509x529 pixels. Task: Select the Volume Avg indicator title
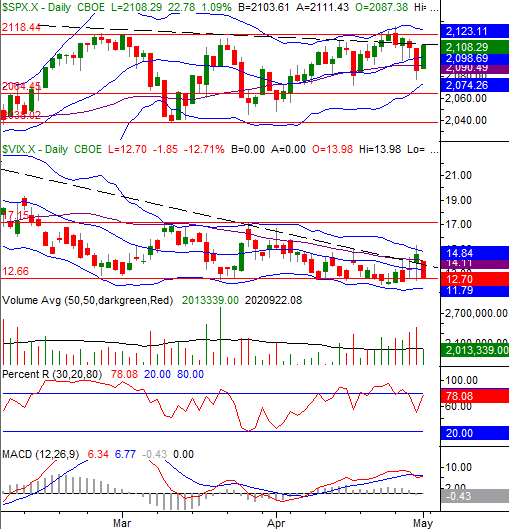tap(87, 300)
